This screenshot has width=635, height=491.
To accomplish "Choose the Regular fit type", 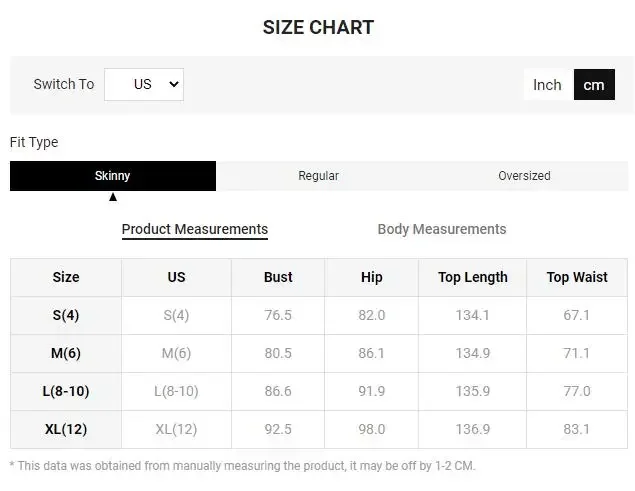I will coord(318,176).
